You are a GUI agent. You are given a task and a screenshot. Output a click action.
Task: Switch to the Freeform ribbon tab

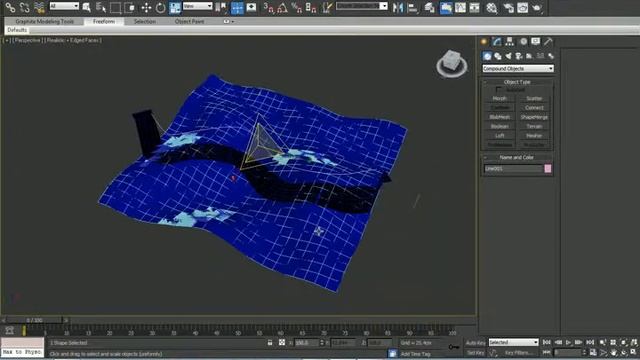[x=104, y=21]
